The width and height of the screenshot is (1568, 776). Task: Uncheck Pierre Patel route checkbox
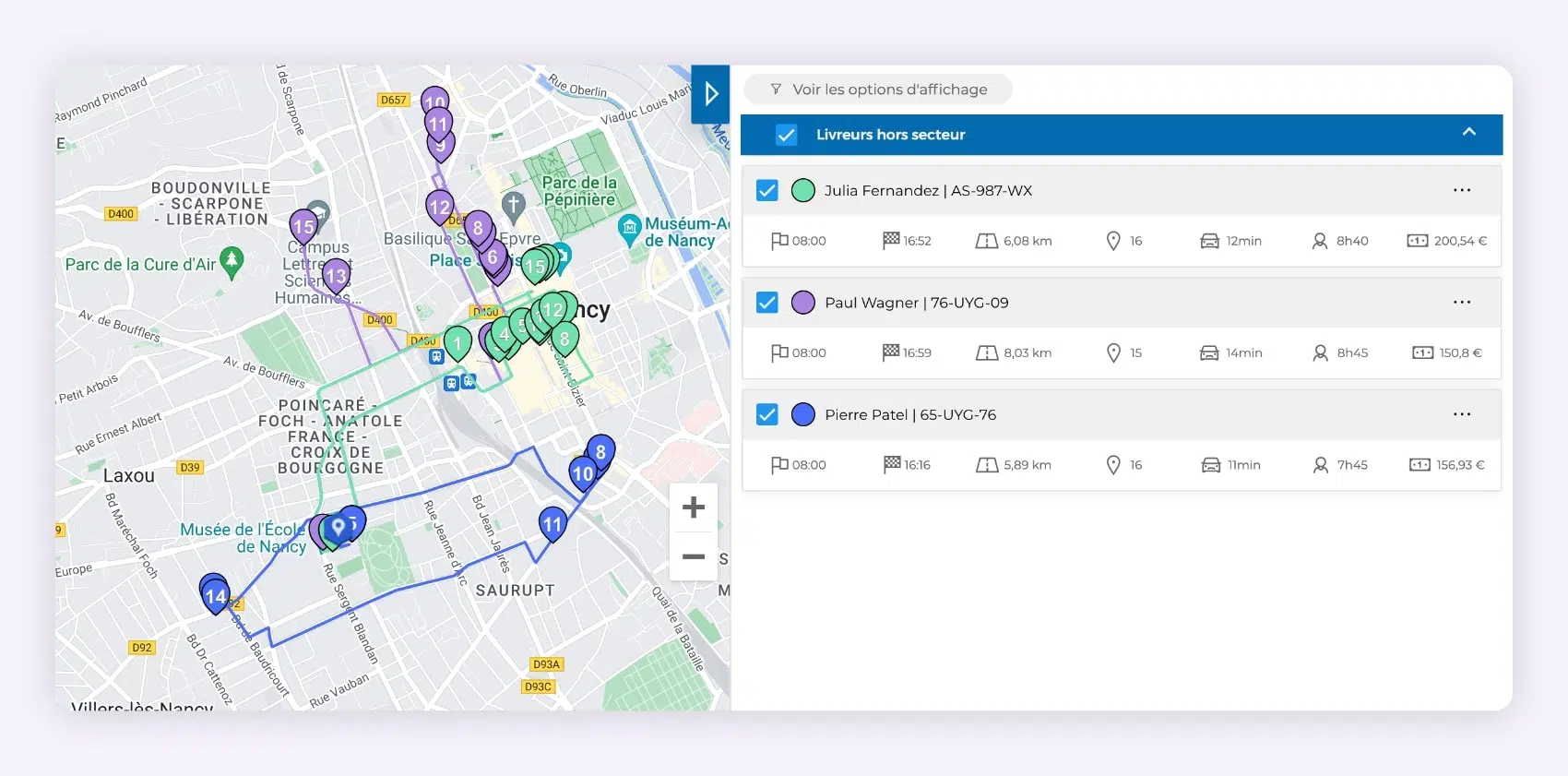766,414
